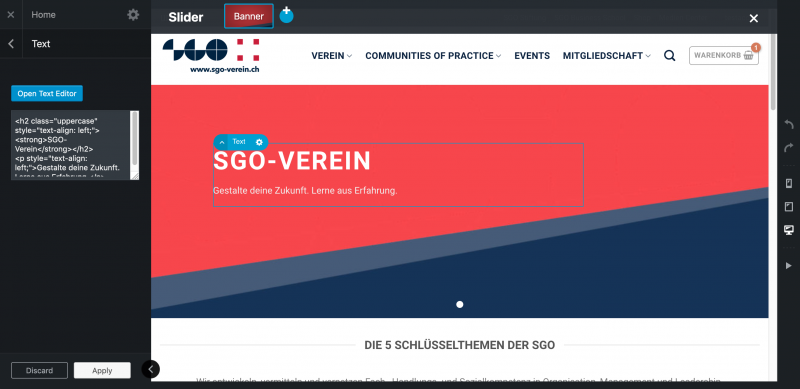Switch preview to mobile phone view
This screenshot has width=800, height=389.
tap(788, 183)
